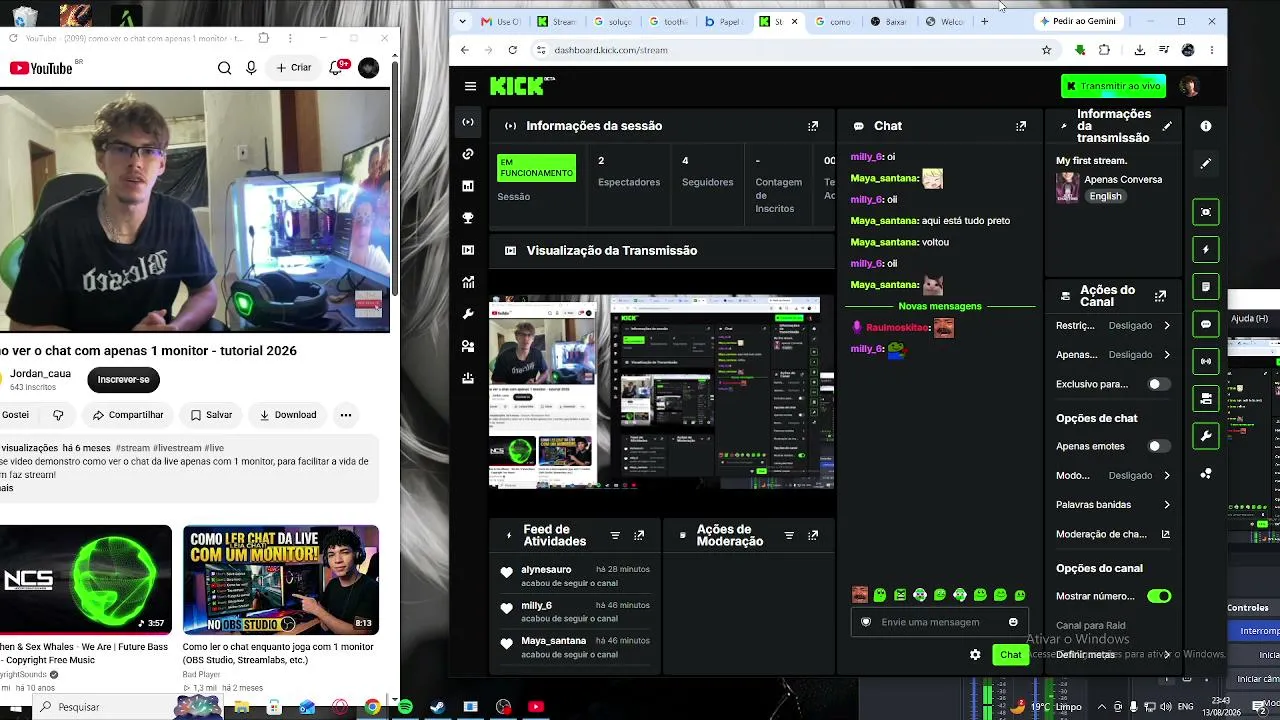Reload the Kick dashboard page

512,50
